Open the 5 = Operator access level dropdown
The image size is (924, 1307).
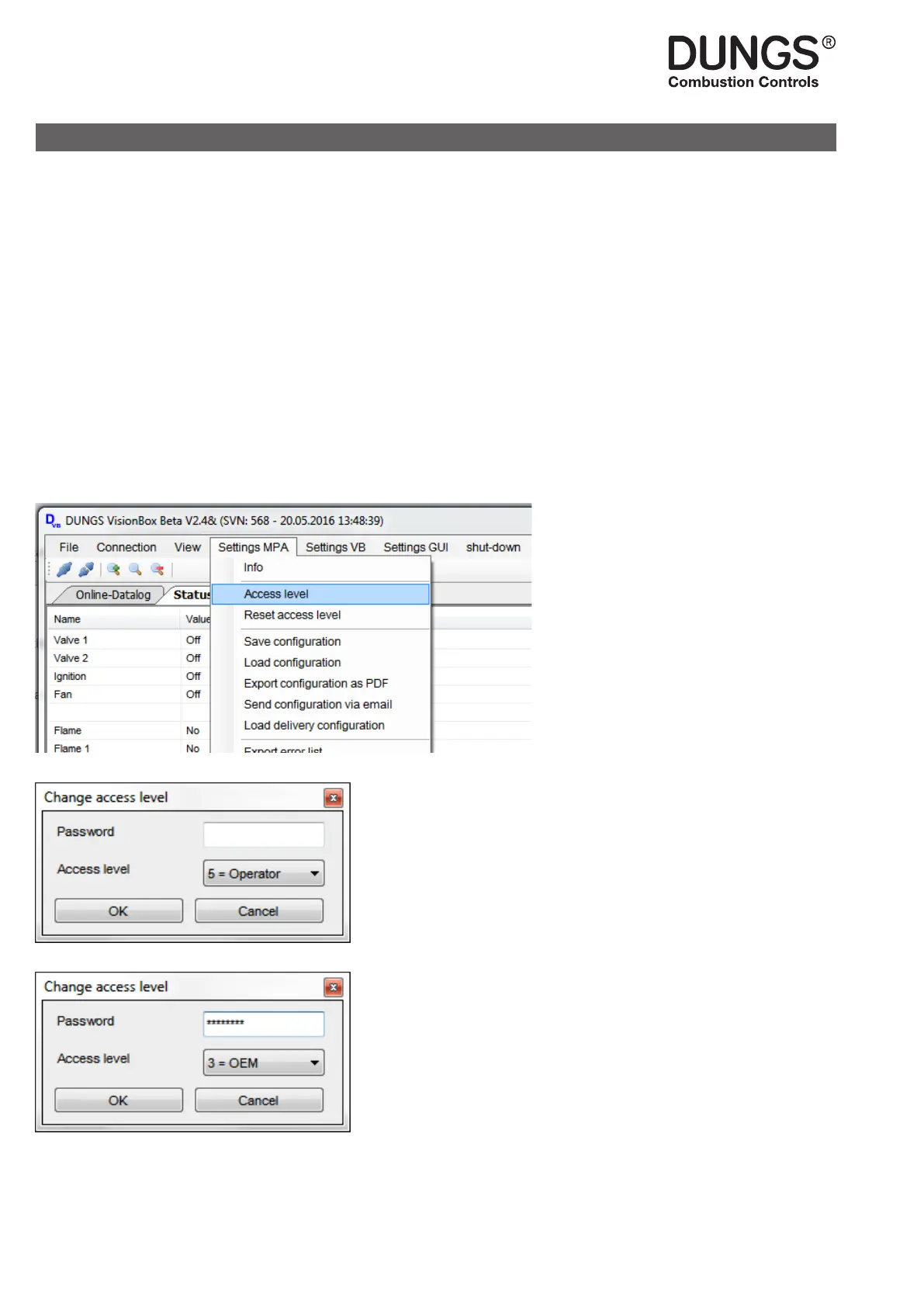pos(264,873)
